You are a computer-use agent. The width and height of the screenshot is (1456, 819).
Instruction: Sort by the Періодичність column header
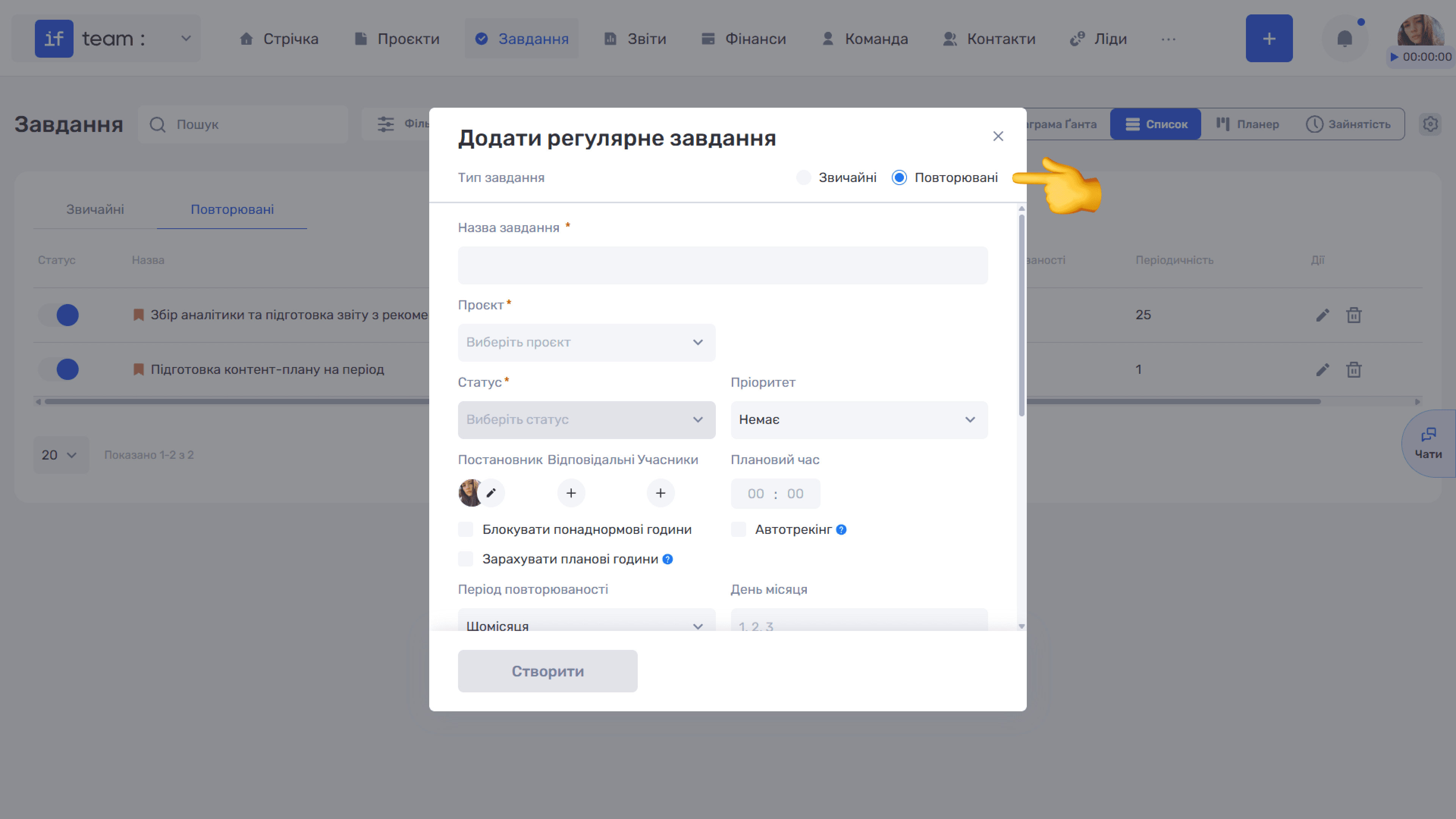[1175, 260]
